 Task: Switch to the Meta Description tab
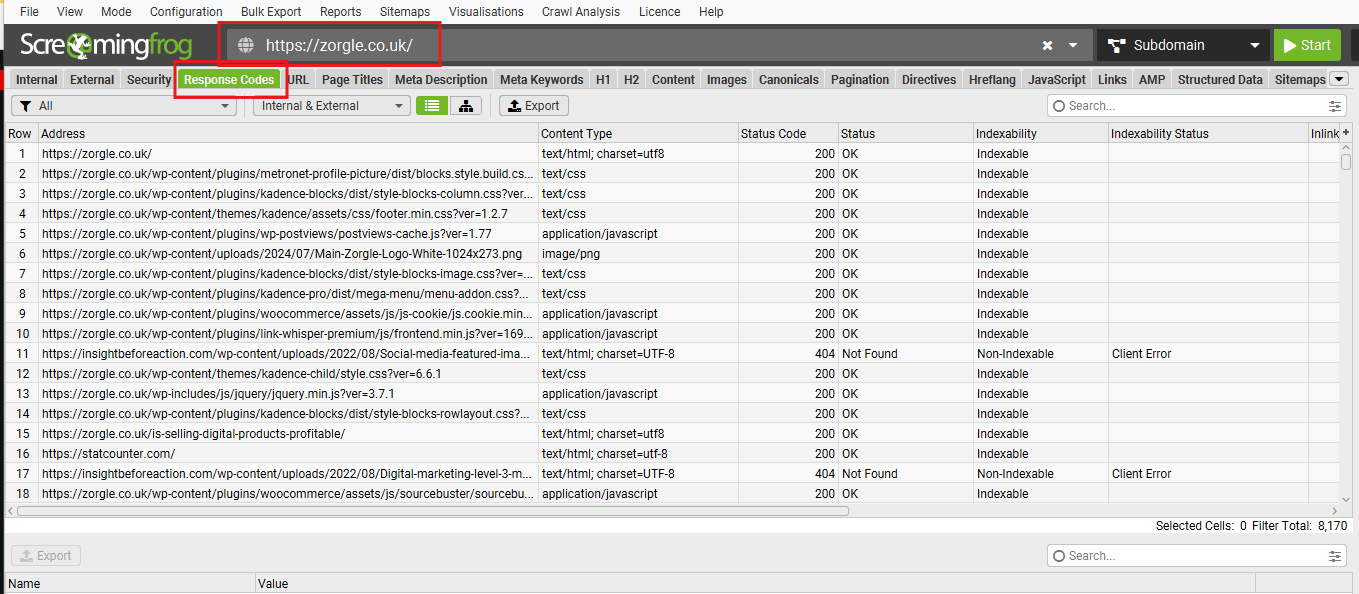[441, 80]
